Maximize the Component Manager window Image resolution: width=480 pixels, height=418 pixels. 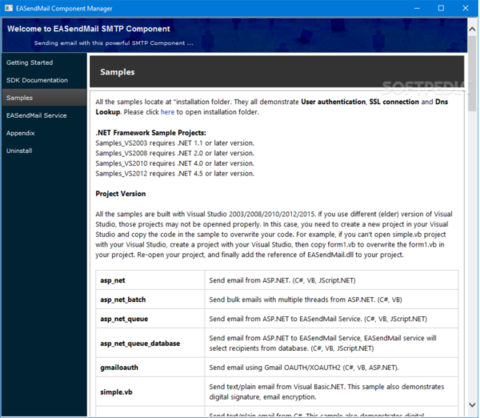click(441, 8)
